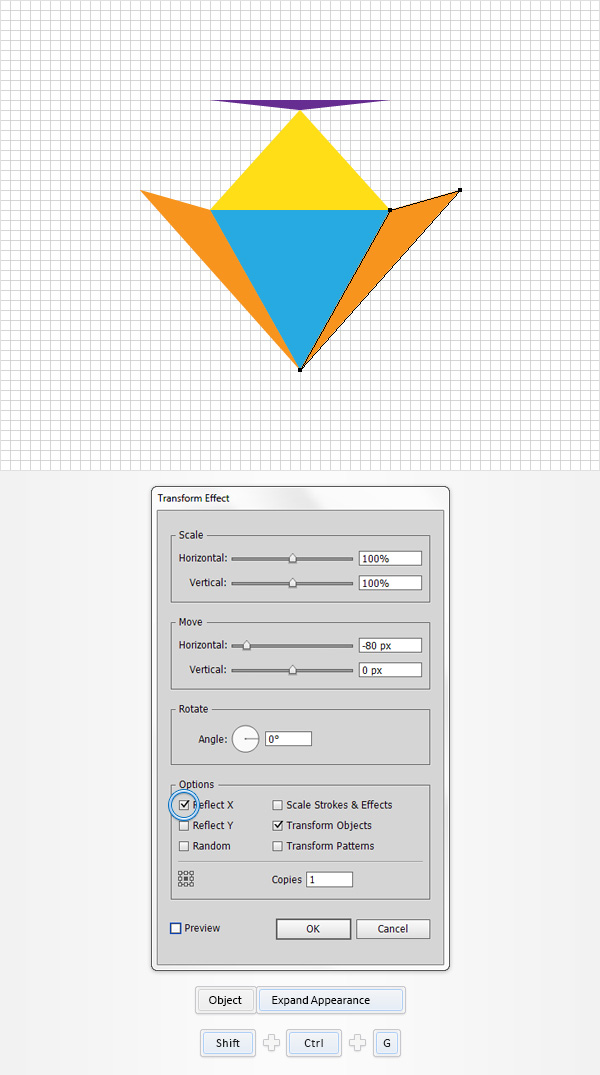Open the Object menu
This screenshot has width=600, height=1075.
(226, 1000)
